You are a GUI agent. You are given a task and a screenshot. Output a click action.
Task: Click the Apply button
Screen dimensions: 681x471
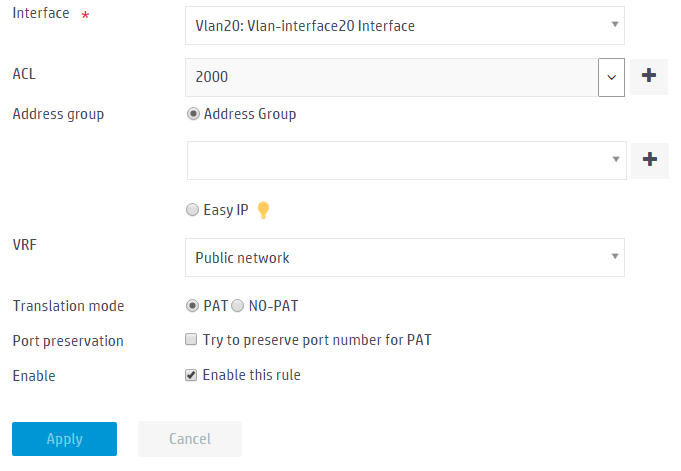64,439
